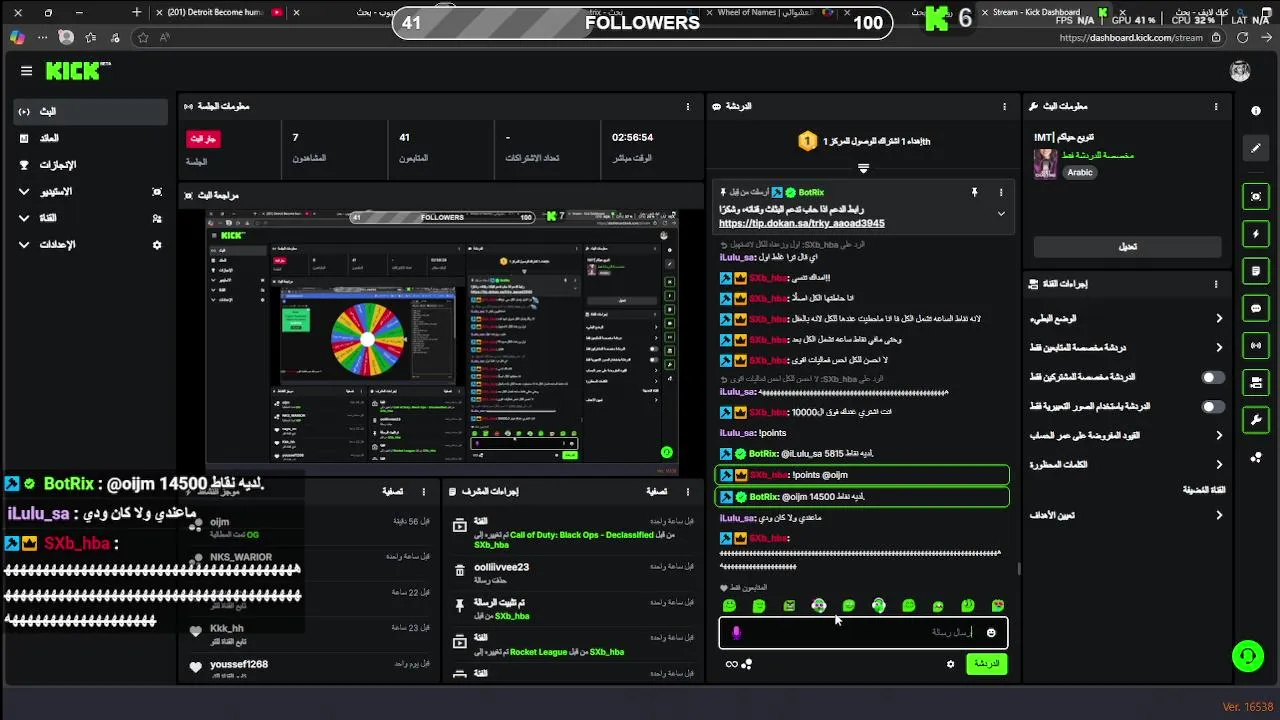Image resolution: width=1280 pixels, height=720 pixels.
Task: Select the البث (Stream) sidebar item
Action: click(91, 112)
